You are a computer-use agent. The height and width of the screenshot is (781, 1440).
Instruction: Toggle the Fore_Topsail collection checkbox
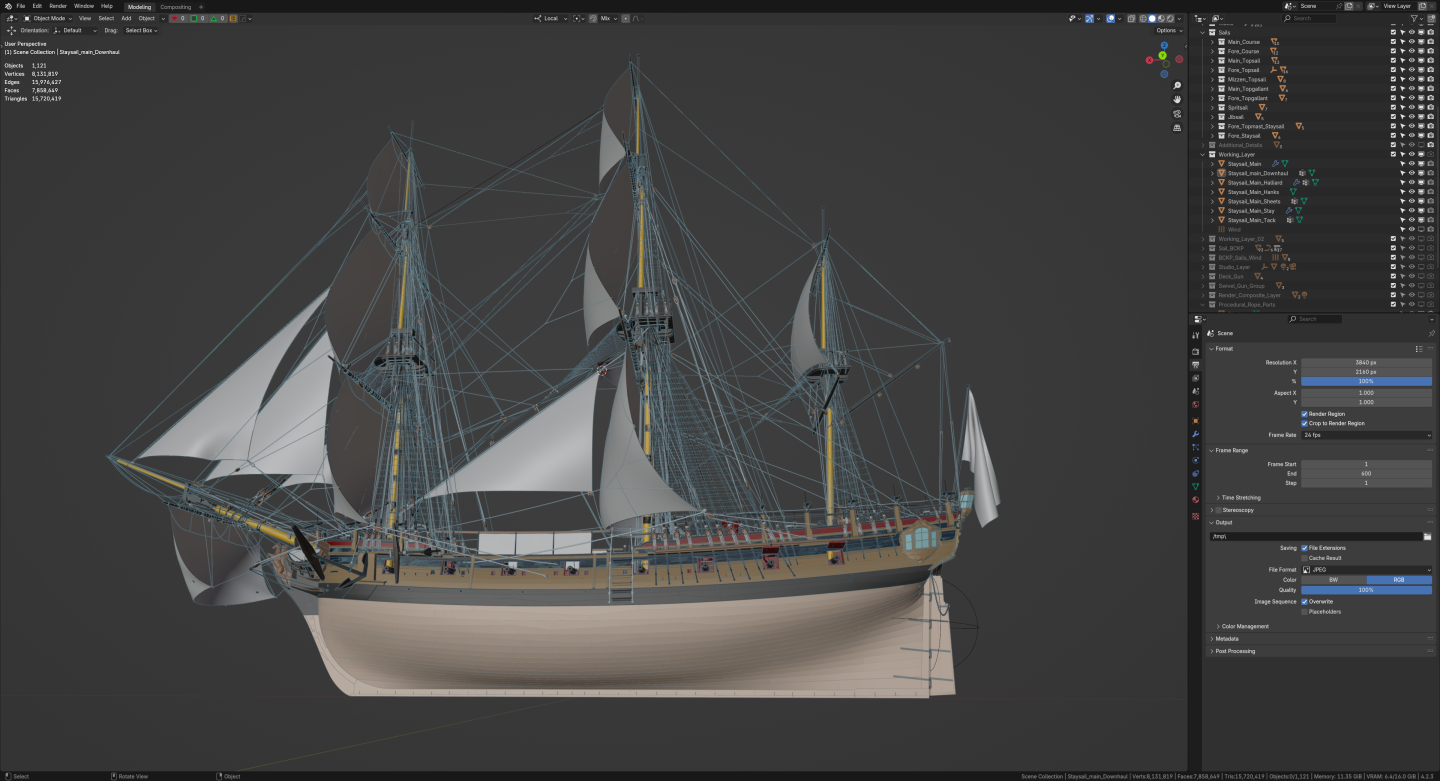point(1393,70)
